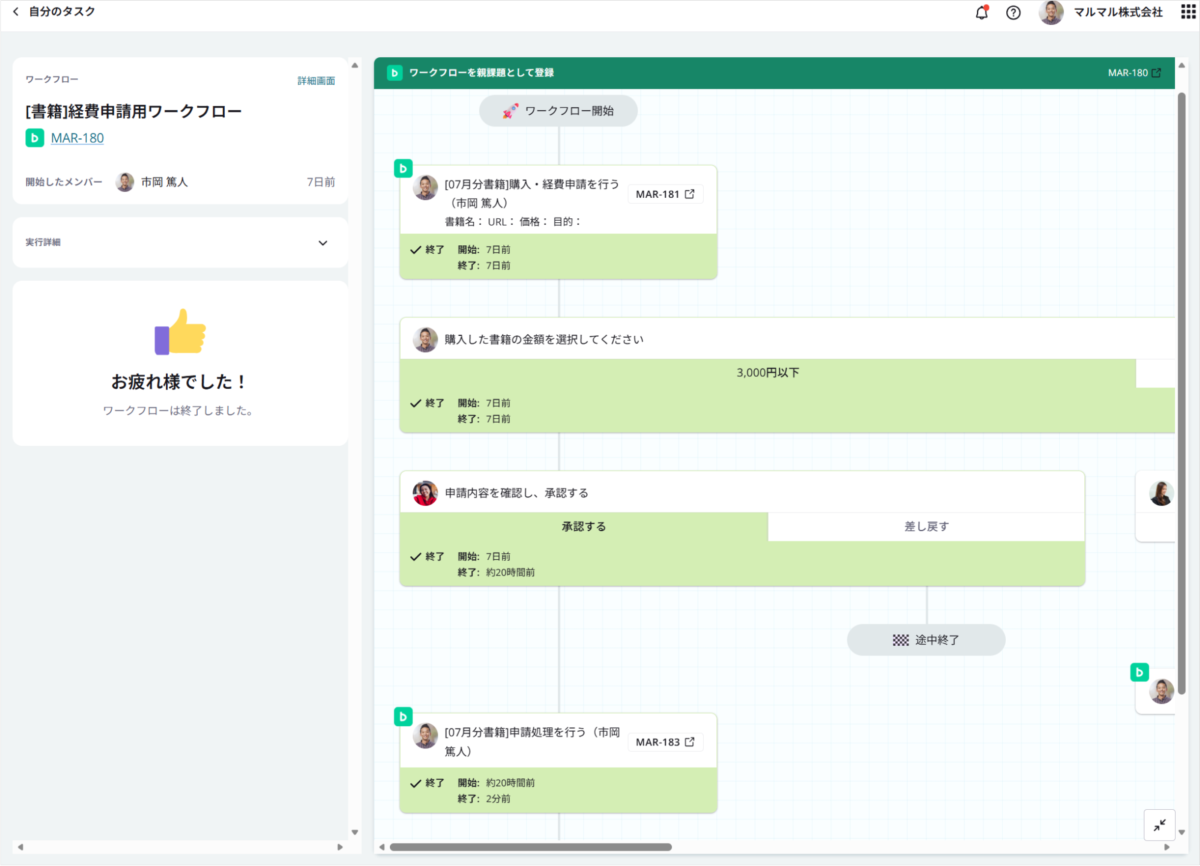Click the approver avatar on 申請内容を確認し card
The image size is (1200, 866).
(426, 492)
